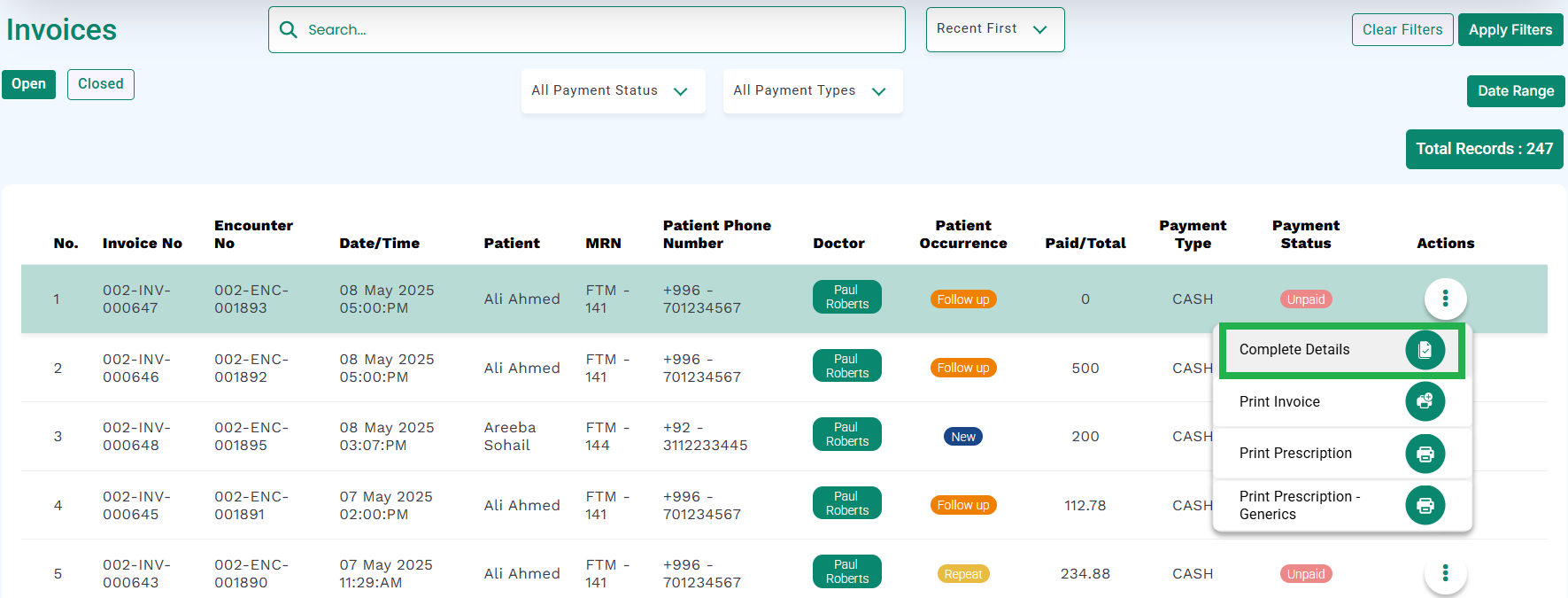Select invoice number 002-INV-000645
The width and height of the screenshot is (1568, 598).
coord(136,505)
